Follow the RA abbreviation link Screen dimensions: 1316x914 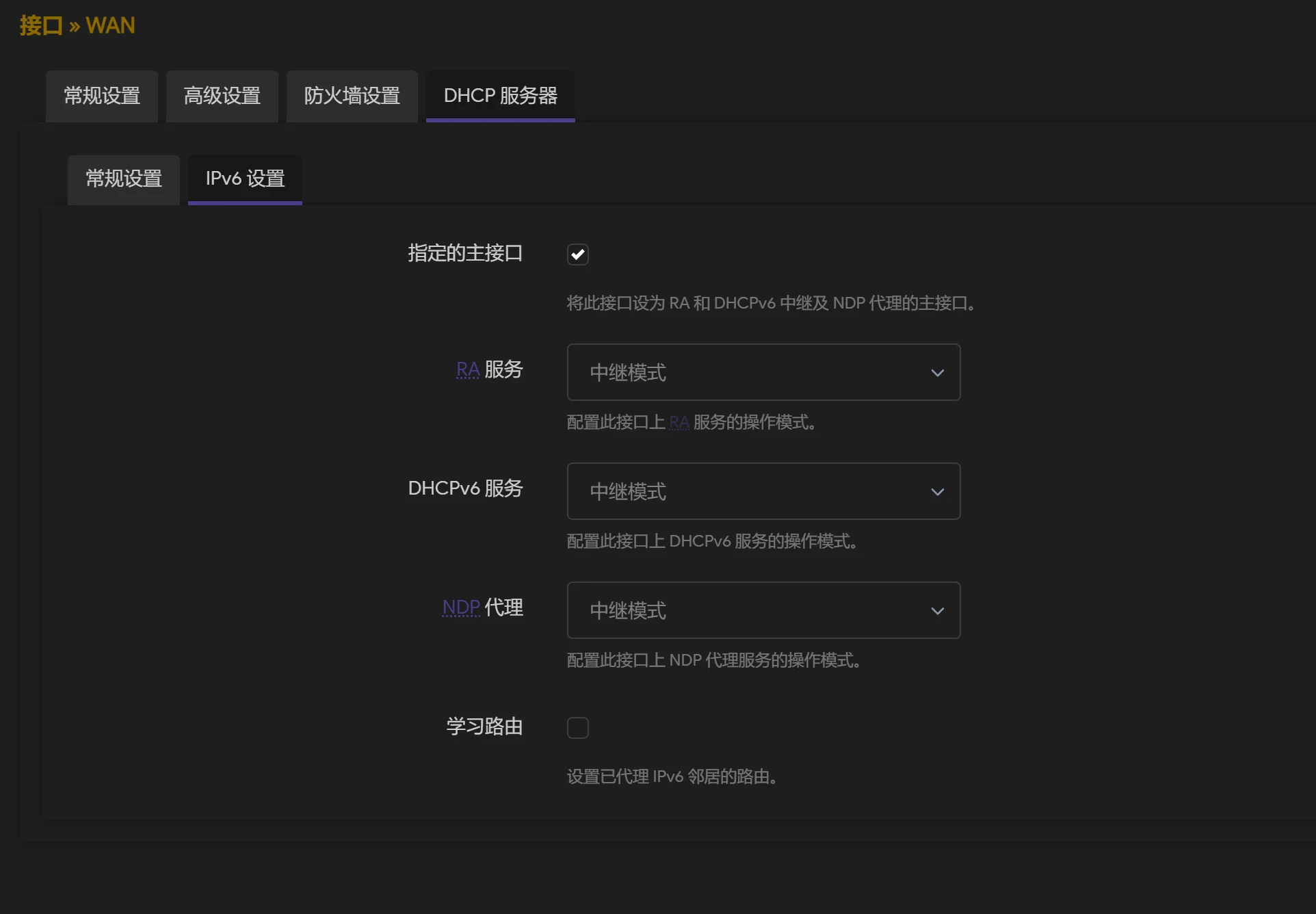click(467, 369)
